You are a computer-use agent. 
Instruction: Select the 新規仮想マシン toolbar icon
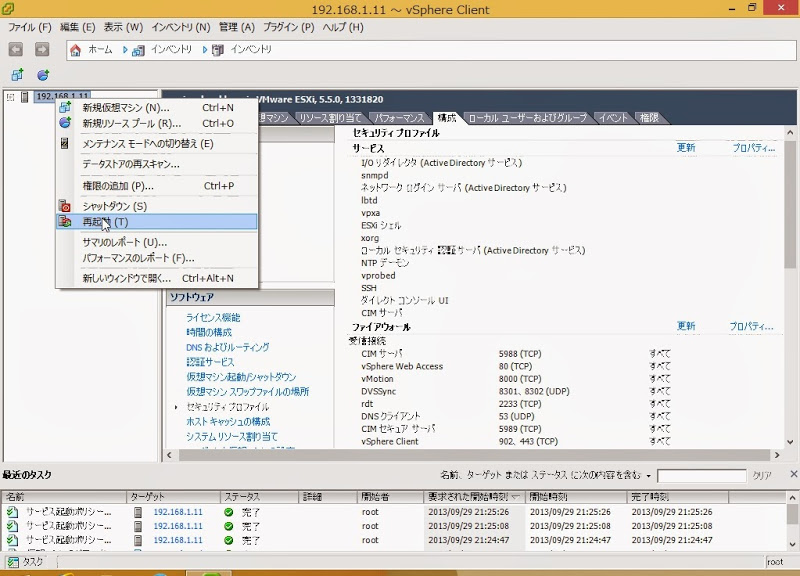pyautogui.click(x=17, y=73)
